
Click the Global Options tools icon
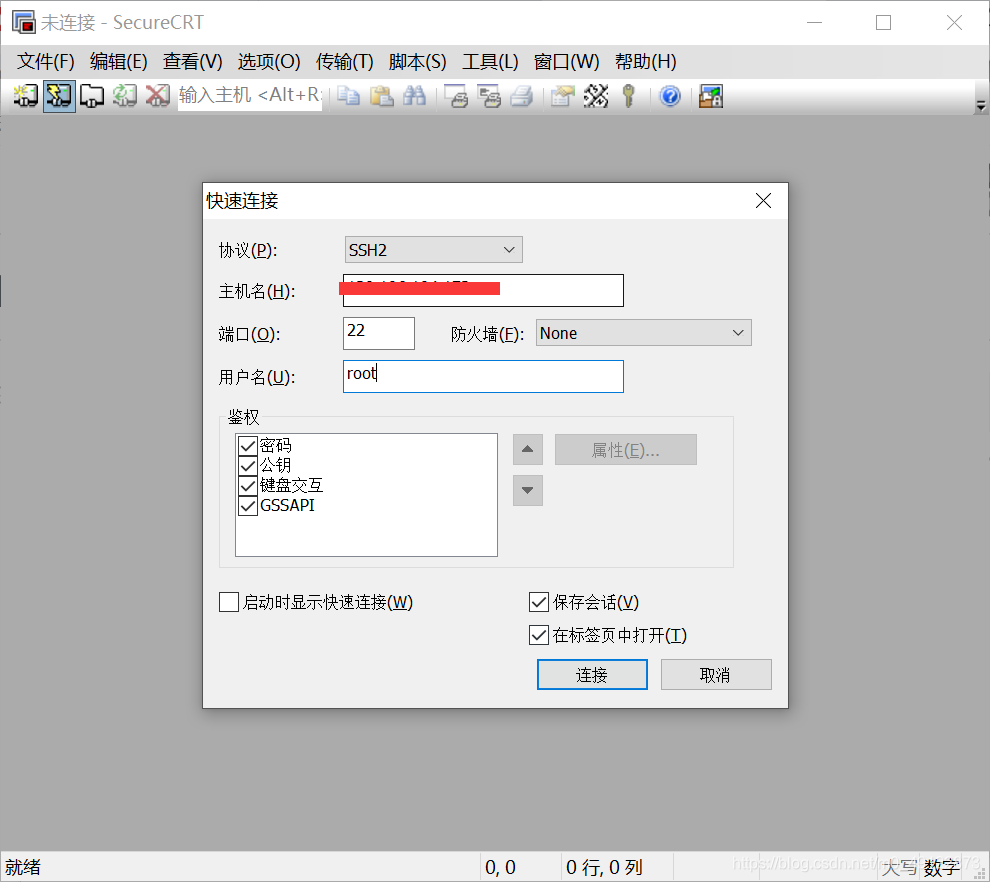click(595, 96)
